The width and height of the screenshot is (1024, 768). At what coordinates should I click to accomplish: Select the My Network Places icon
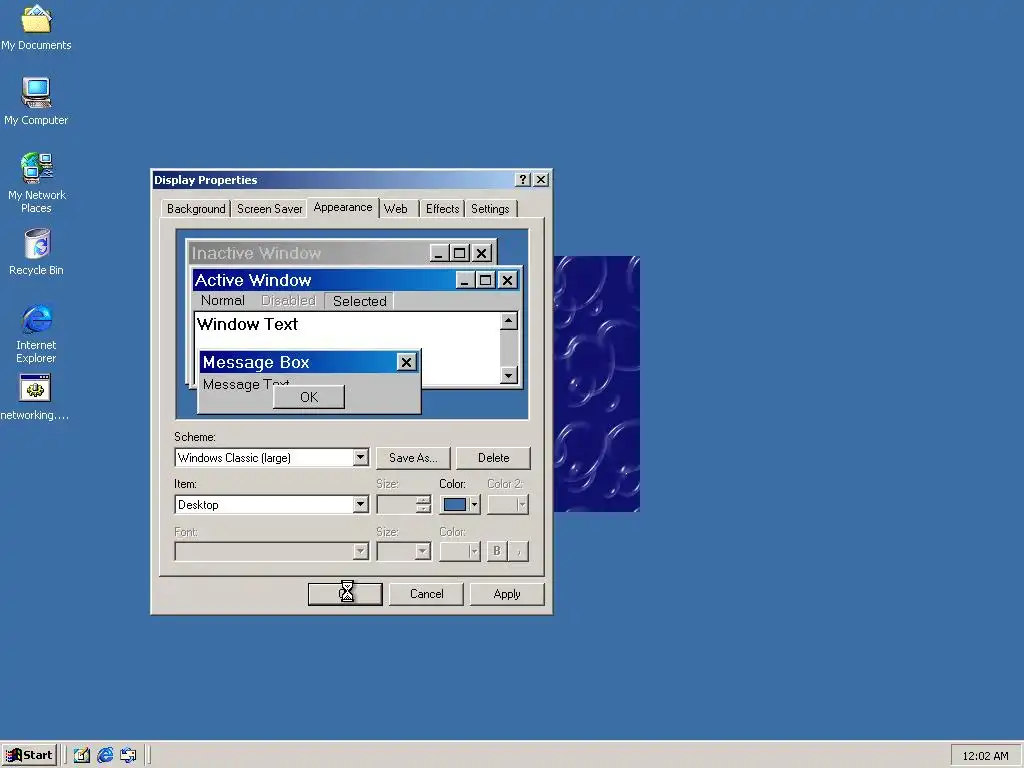(37, 183)
